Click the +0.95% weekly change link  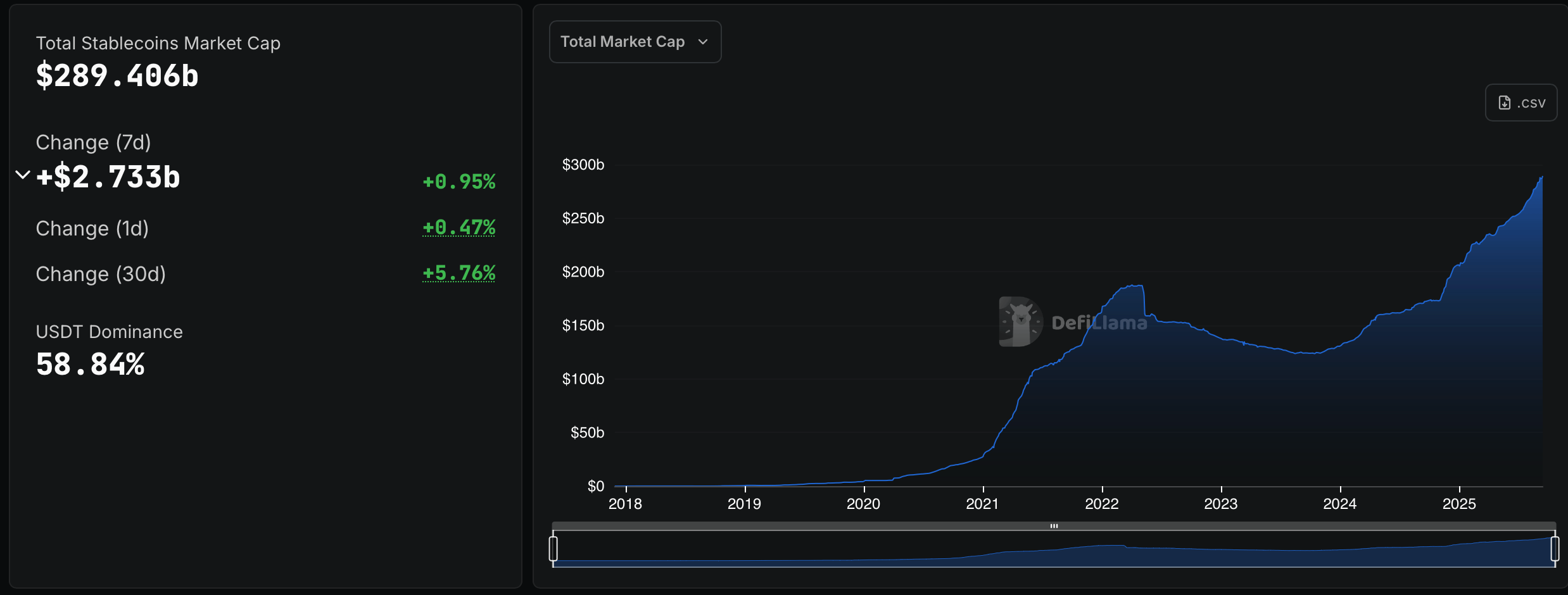coord(458,182)
